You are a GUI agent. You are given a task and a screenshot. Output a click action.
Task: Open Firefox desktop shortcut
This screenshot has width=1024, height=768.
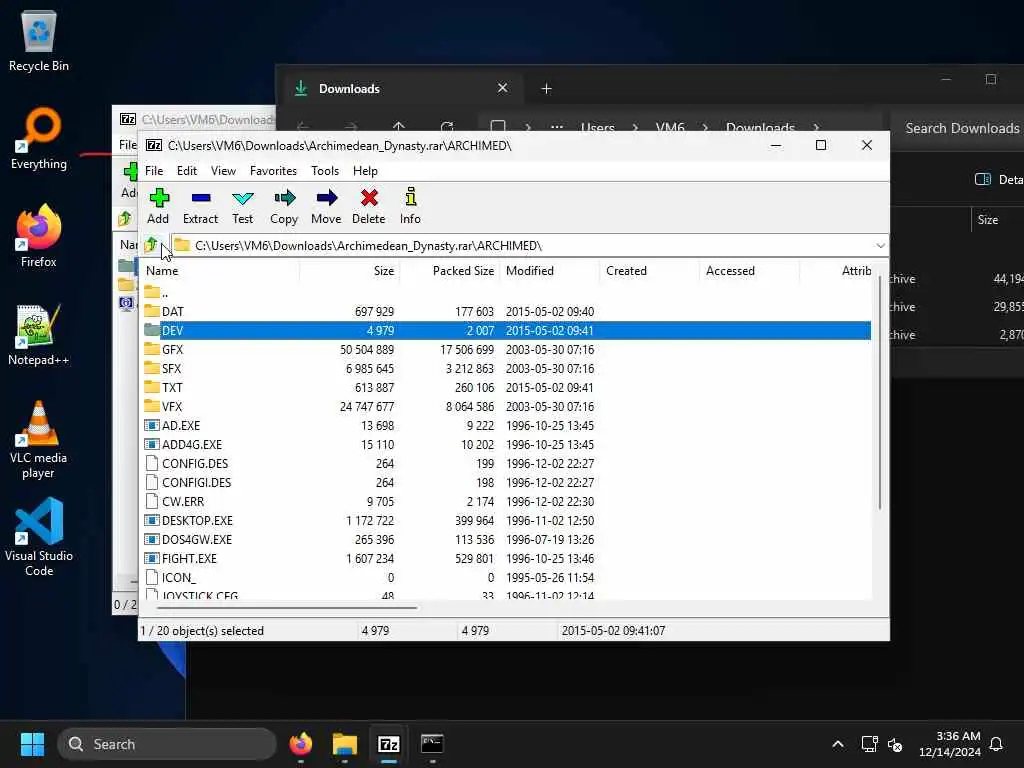pyautogui.click(x=39, y=236)
